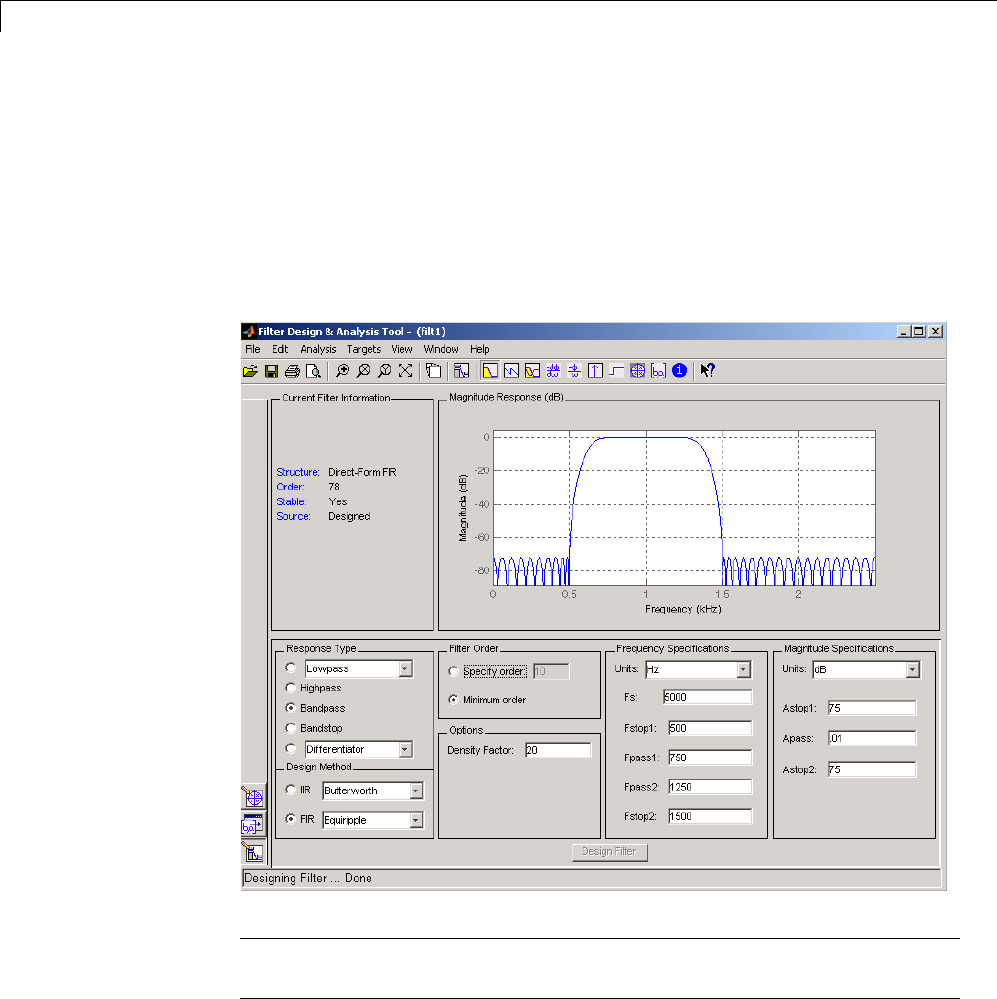Screen dimensions: 997x999
Task: Open Design Filter panel in the sidebar
Action: tap(252, 852)
